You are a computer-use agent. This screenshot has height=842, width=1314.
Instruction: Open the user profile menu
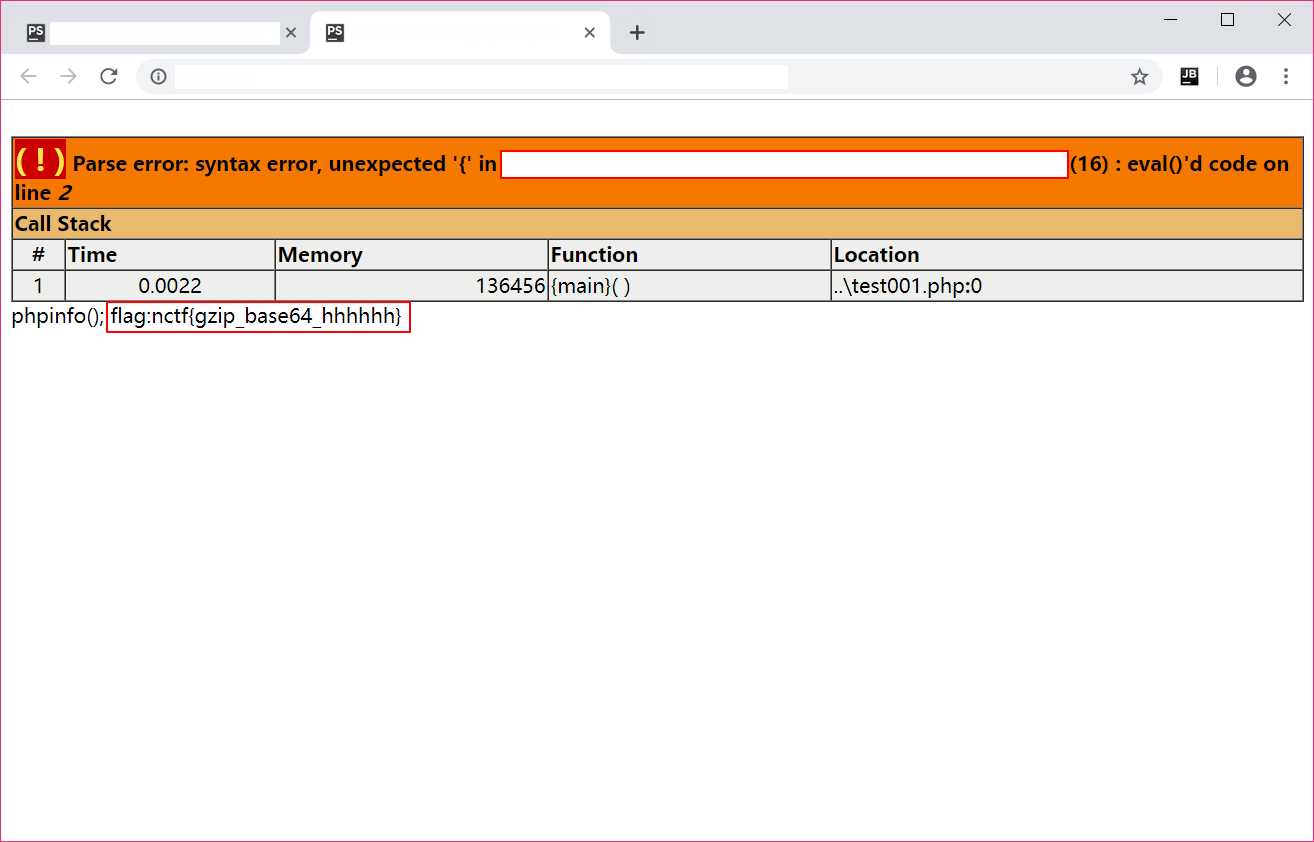click(x=1245, y=77)
